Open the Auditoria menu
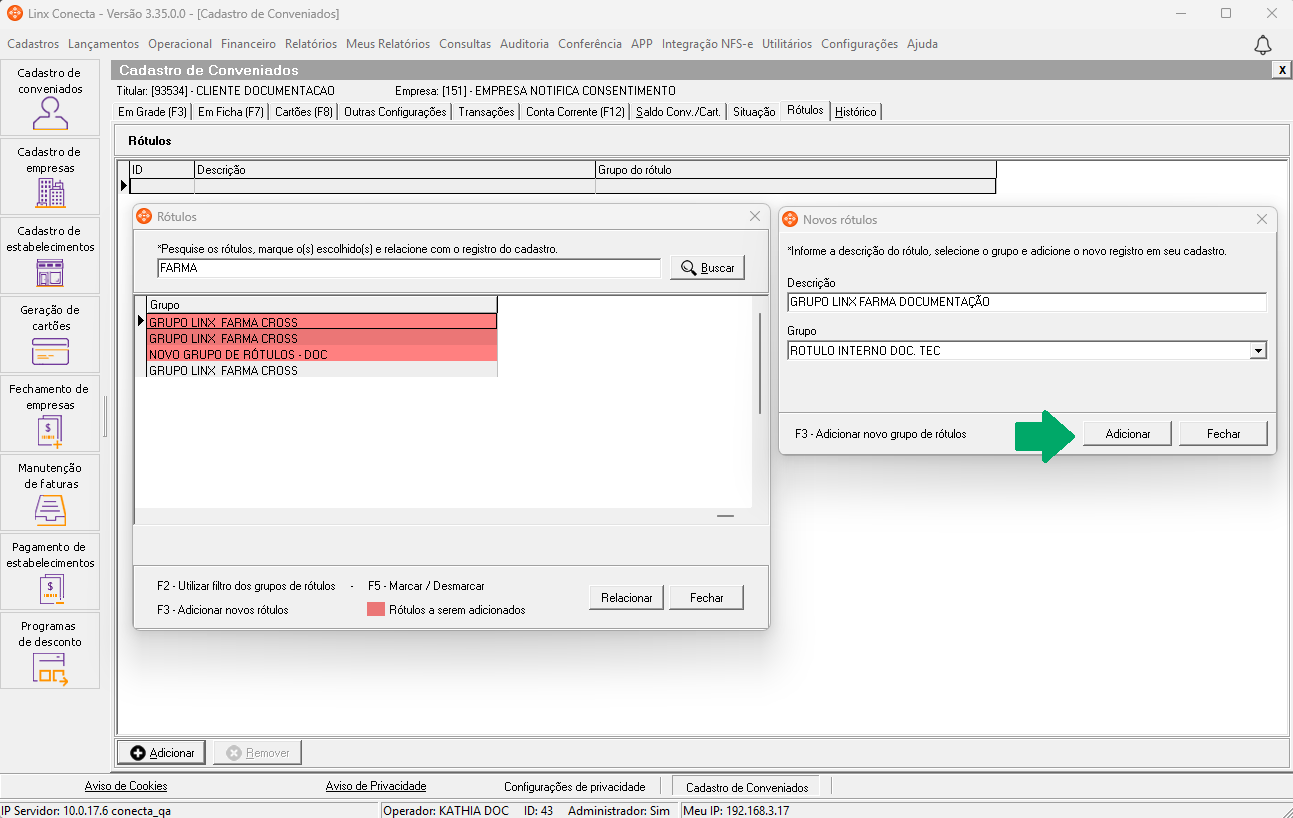 point(525,44)
